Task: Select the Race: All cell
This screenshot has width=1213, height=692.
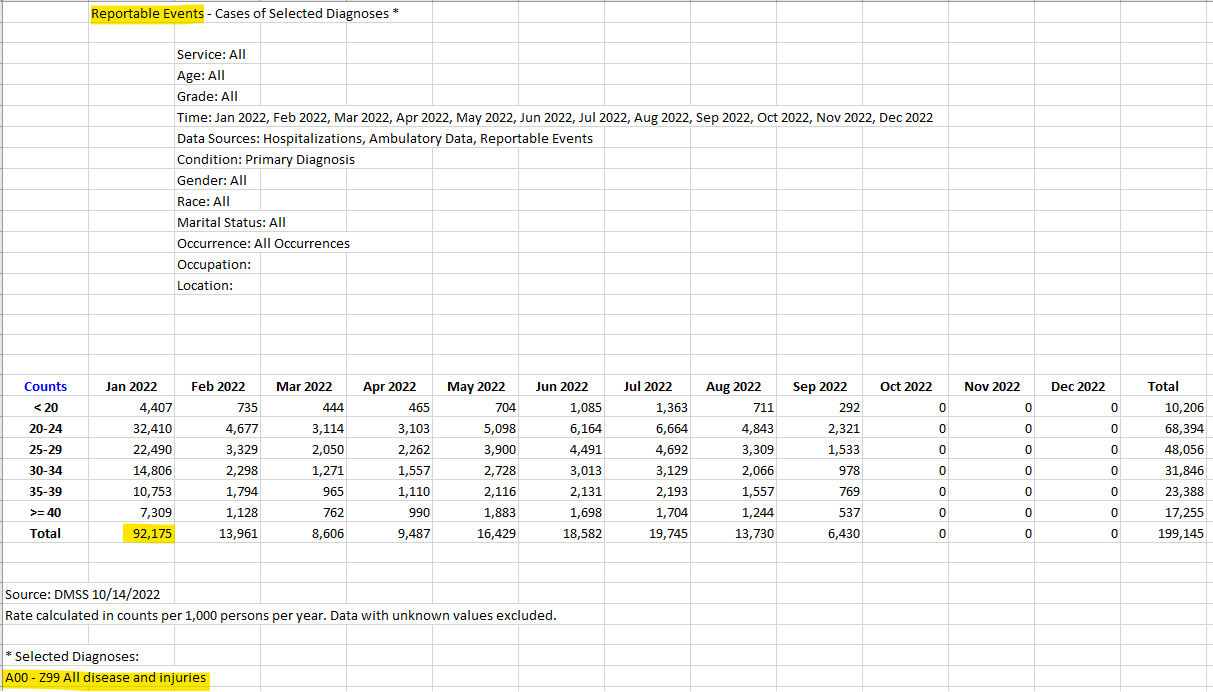Action: [x=203, y=201]
